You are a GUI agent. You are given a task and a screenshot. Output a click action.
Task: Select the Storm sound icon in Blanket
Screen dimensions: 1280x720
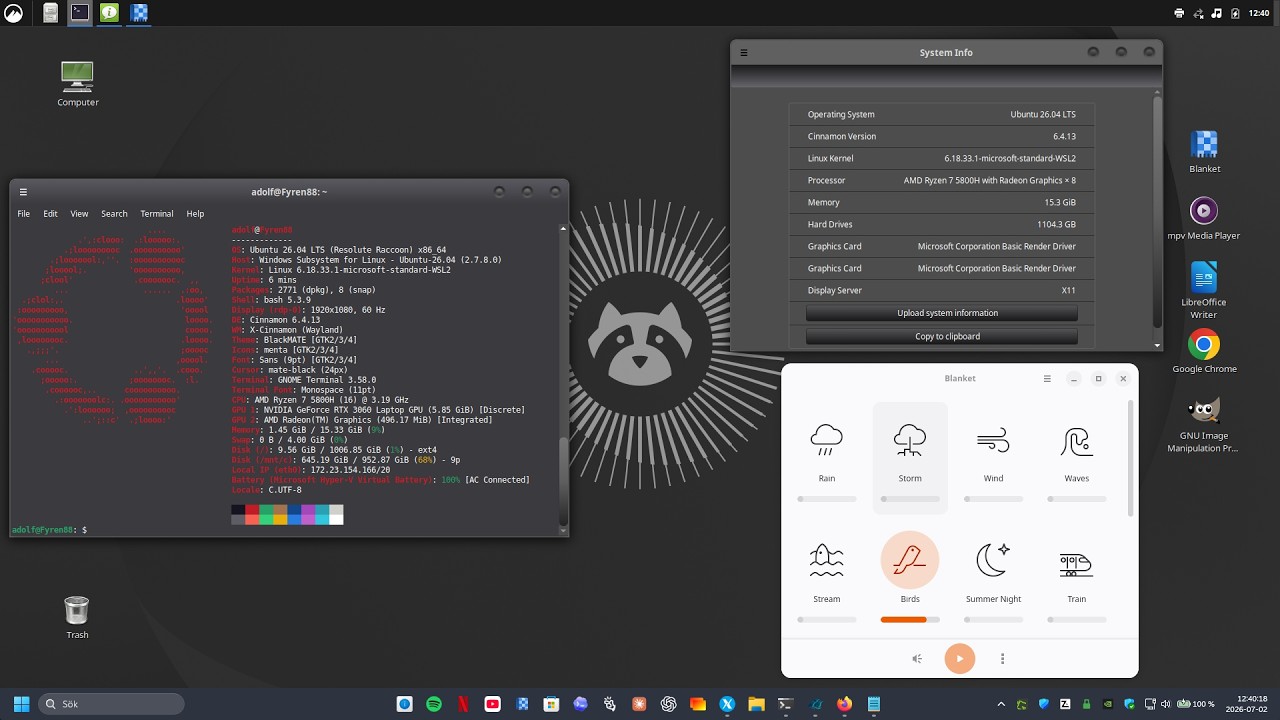pyautogui.click(x=910, y=440)
